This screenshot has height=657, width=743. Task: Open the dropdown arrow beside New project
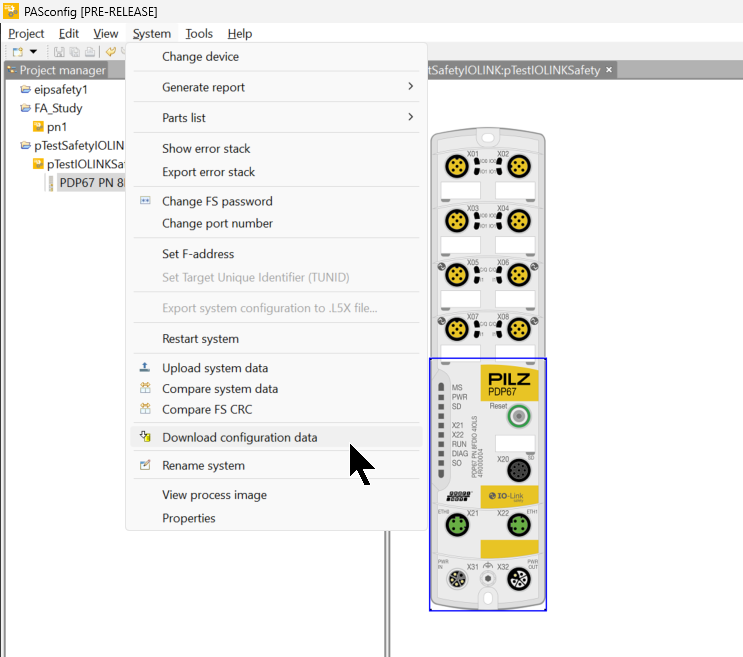tap(33, 52)
